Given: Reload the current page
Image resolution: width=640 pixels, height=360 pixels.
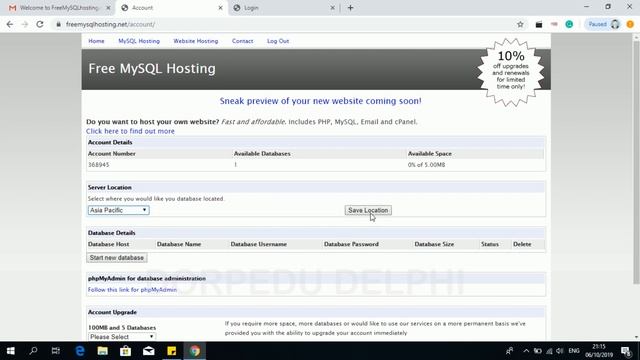Looking at the screenshot, I should [40, 24].
